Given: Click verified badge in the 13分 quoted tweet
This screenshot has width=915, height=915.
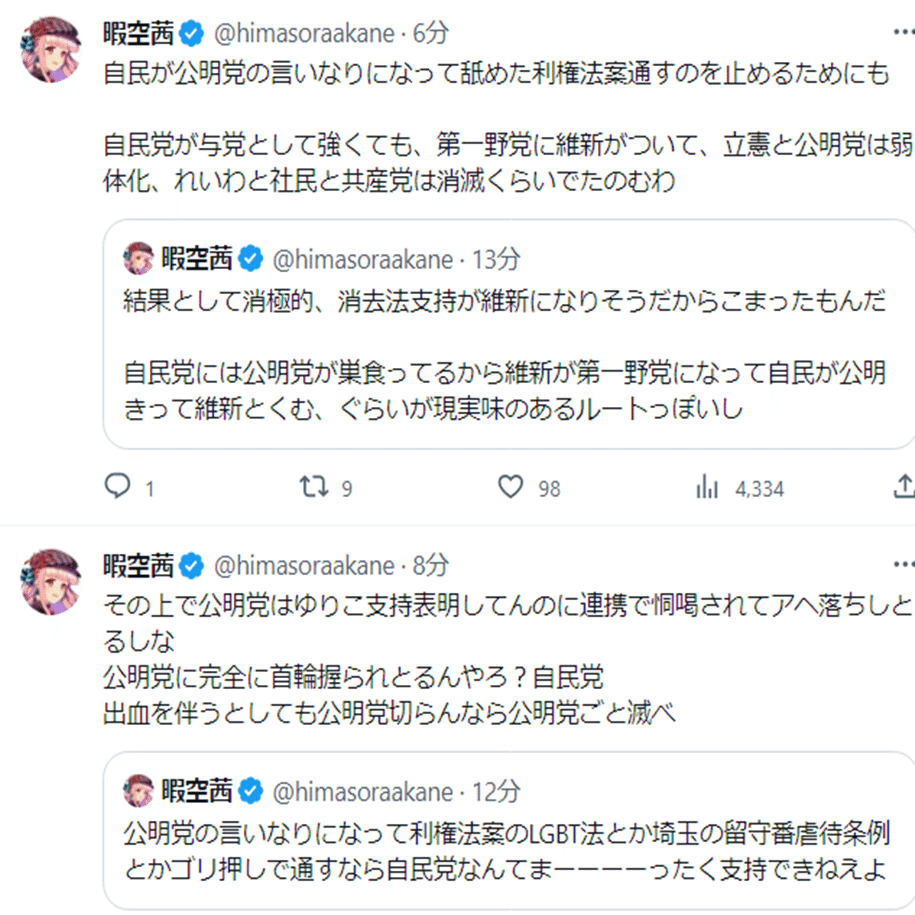Looking at the screenshot, I should [251, 259].
